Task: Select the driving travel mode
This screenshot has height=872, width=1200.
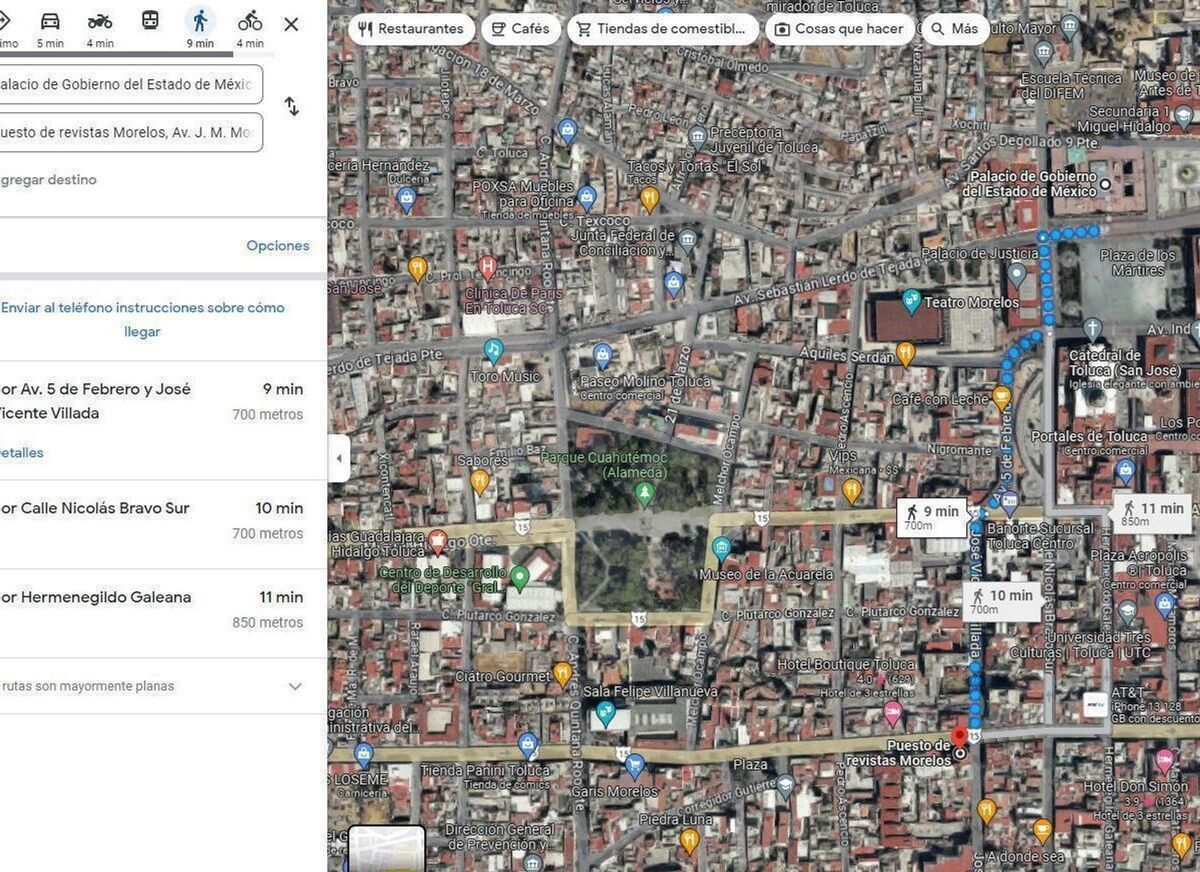Action: 50,21
